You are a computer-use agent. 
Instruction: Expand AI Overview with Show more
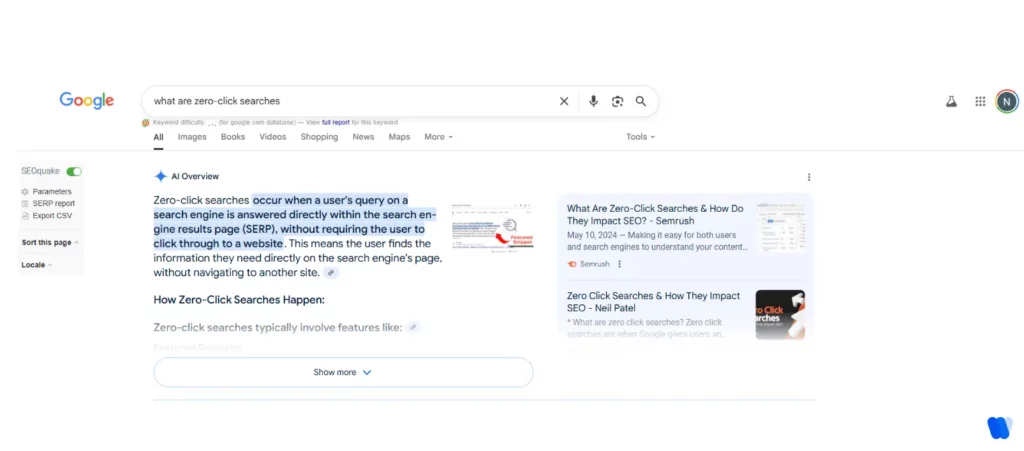pyautogui.click(x=343, y=372)
